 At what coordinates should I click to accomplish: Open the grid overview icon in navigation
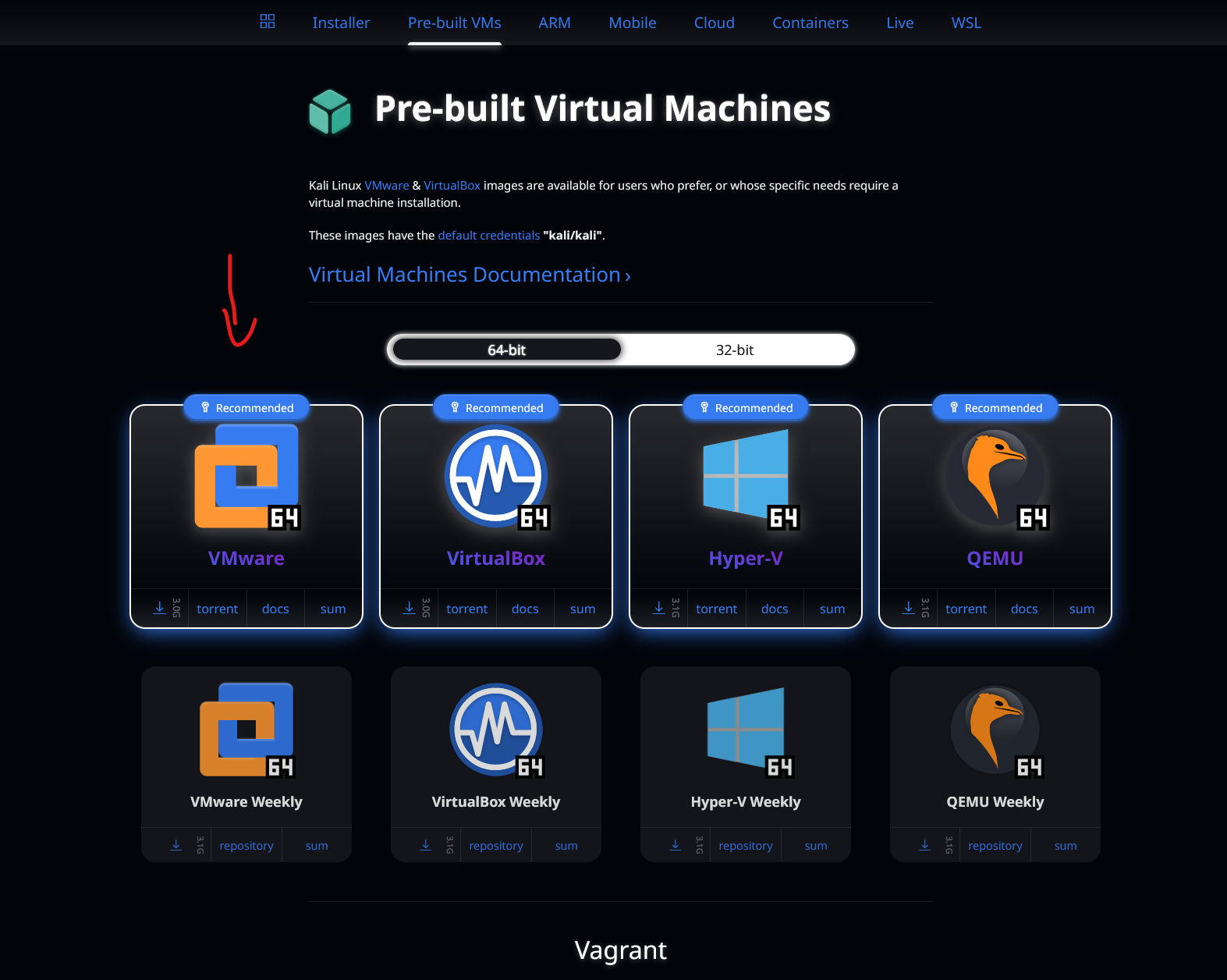click(268, 21)
